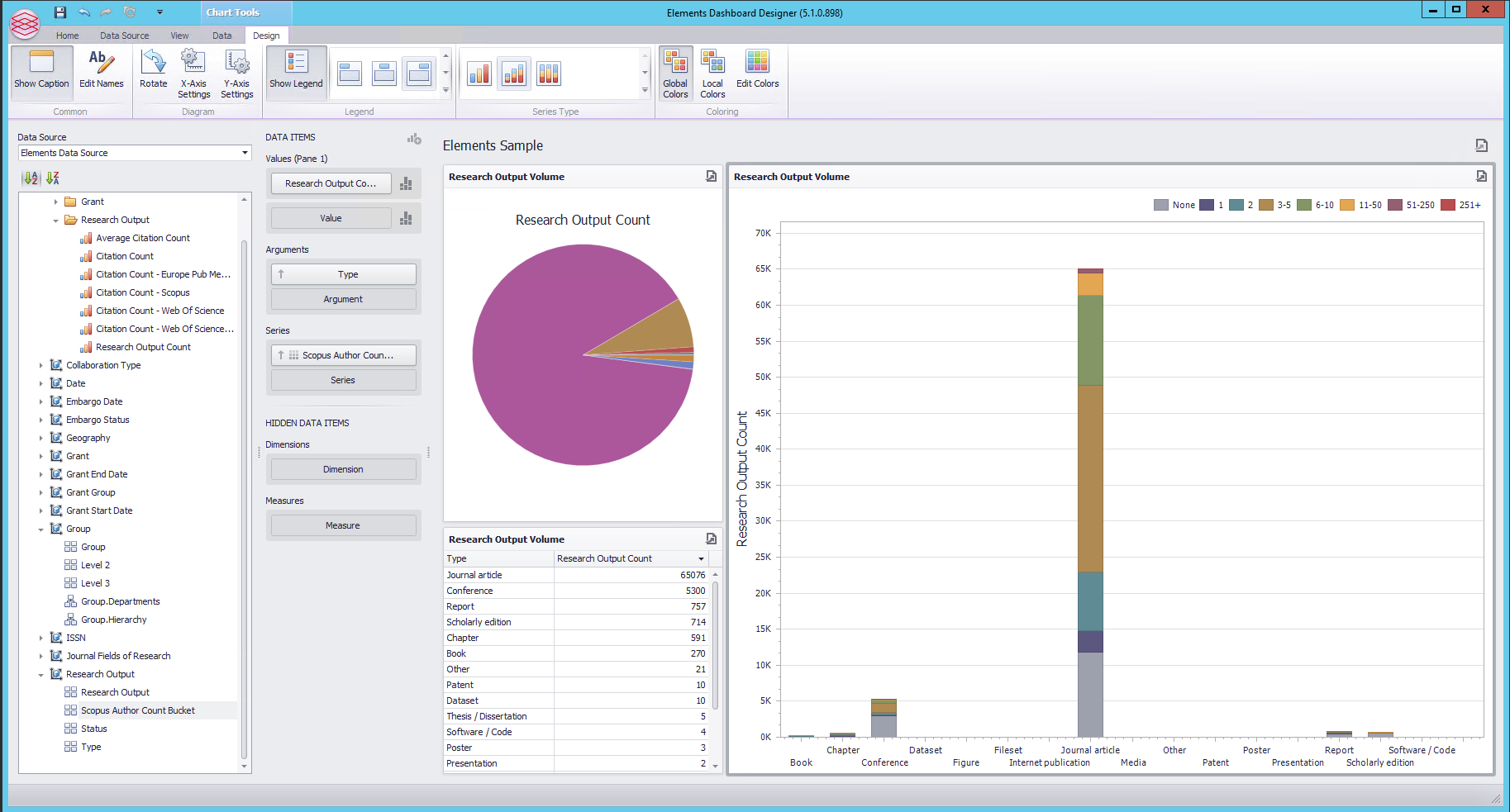Click the Scopus Author Count series button

pyautogui.click(x=344, y=355)
